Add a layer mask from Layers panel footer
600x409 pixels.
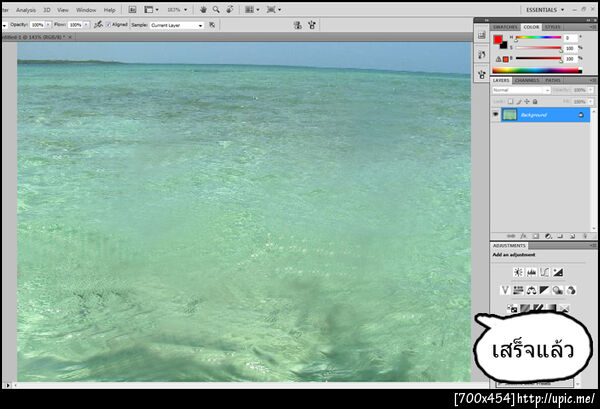tap(536, 236)
